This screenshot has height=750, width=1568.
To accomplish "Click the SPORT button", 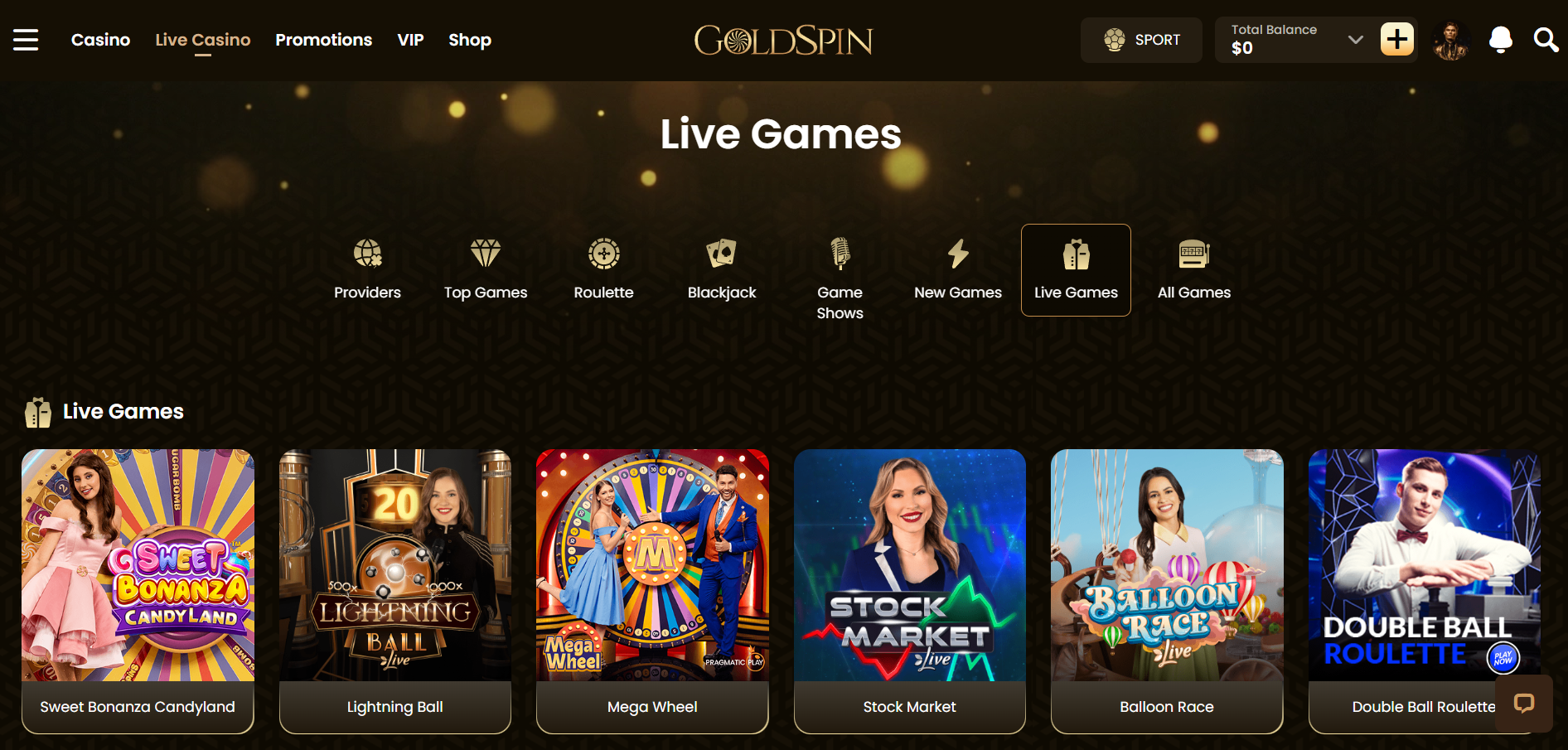I will 1141,40.
